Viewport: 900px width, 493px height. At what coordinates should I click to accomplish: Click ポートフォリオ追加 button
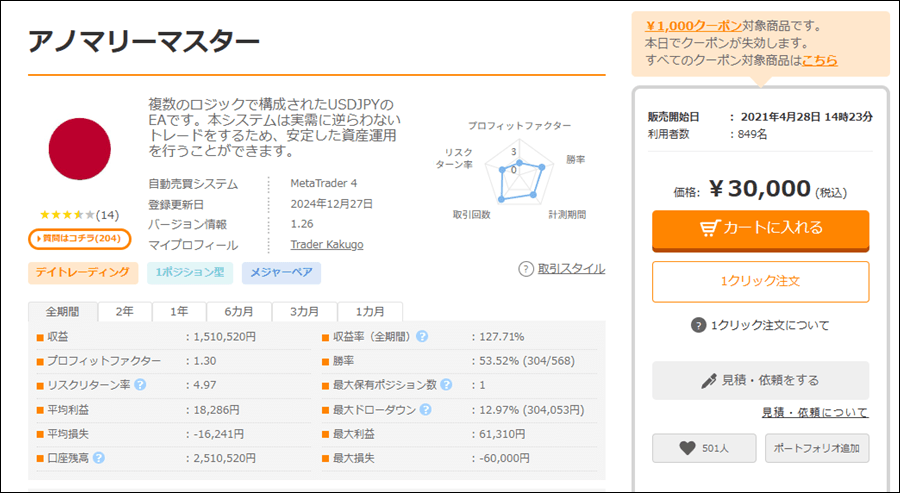pyautogui.click(x=817, y=448)
